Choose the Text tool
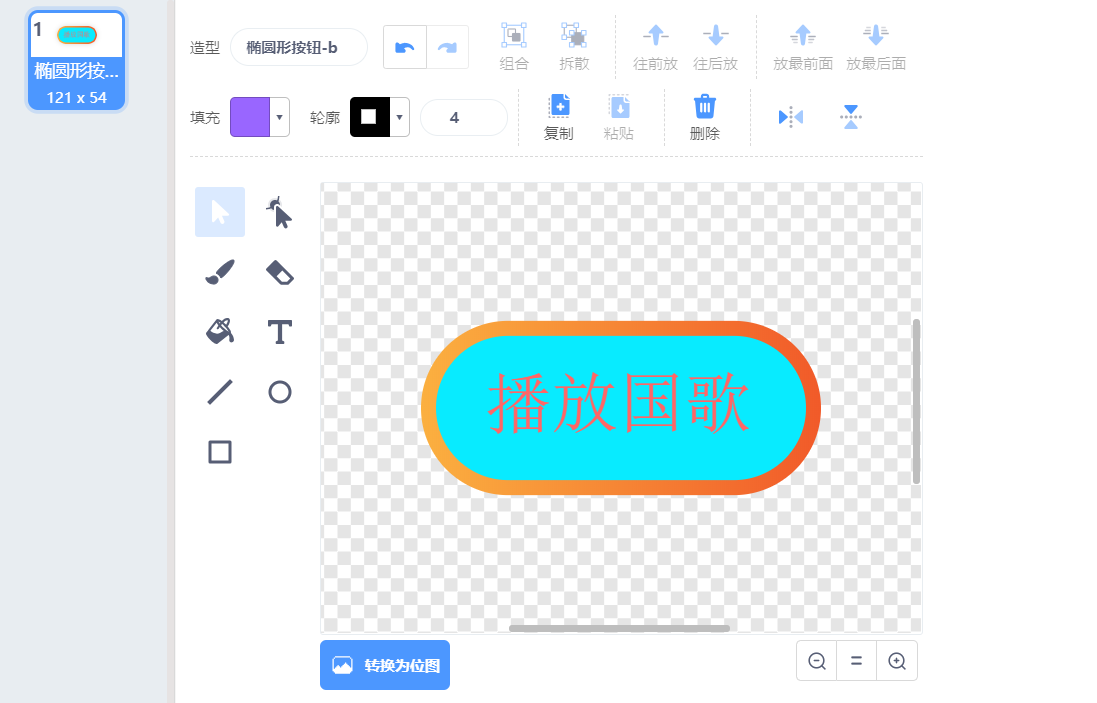This screenshot has height=703, width=1097. (x=280, y=332)
